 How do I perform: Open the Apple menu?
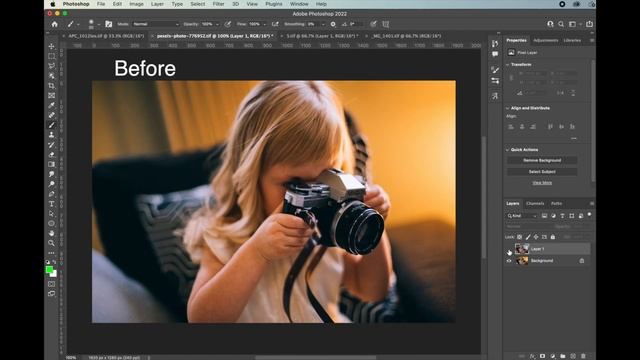pyautogui.click(x=53, y=4)
